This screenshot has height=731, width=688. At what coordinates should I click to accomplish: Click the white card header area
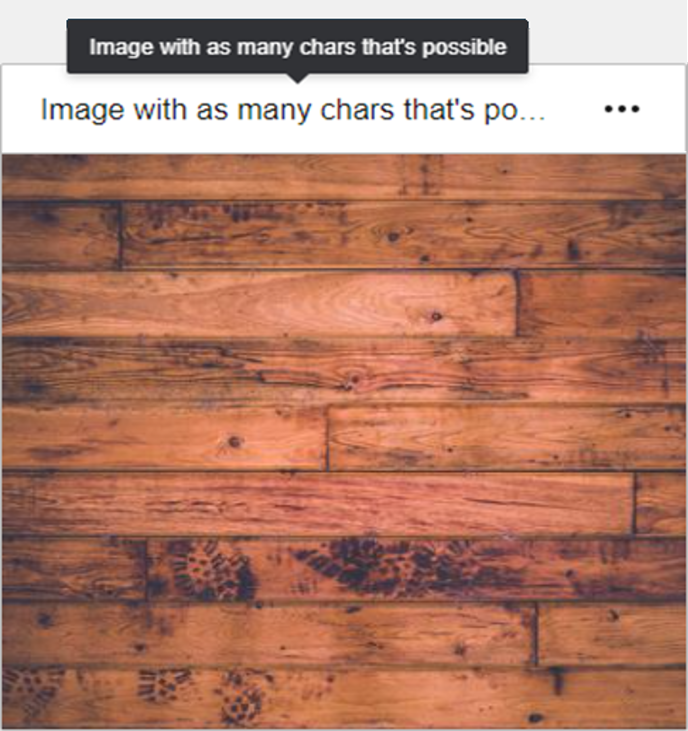tap(344, 109)
